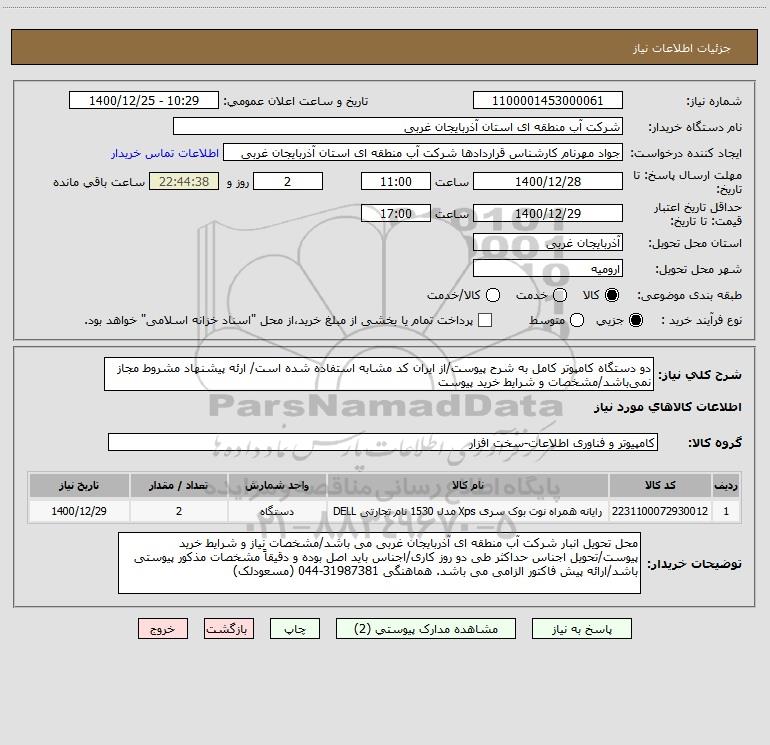View attached documents (2) button
Image resolution: width=770 pixels, height=745 pixels.
point(426,629)
